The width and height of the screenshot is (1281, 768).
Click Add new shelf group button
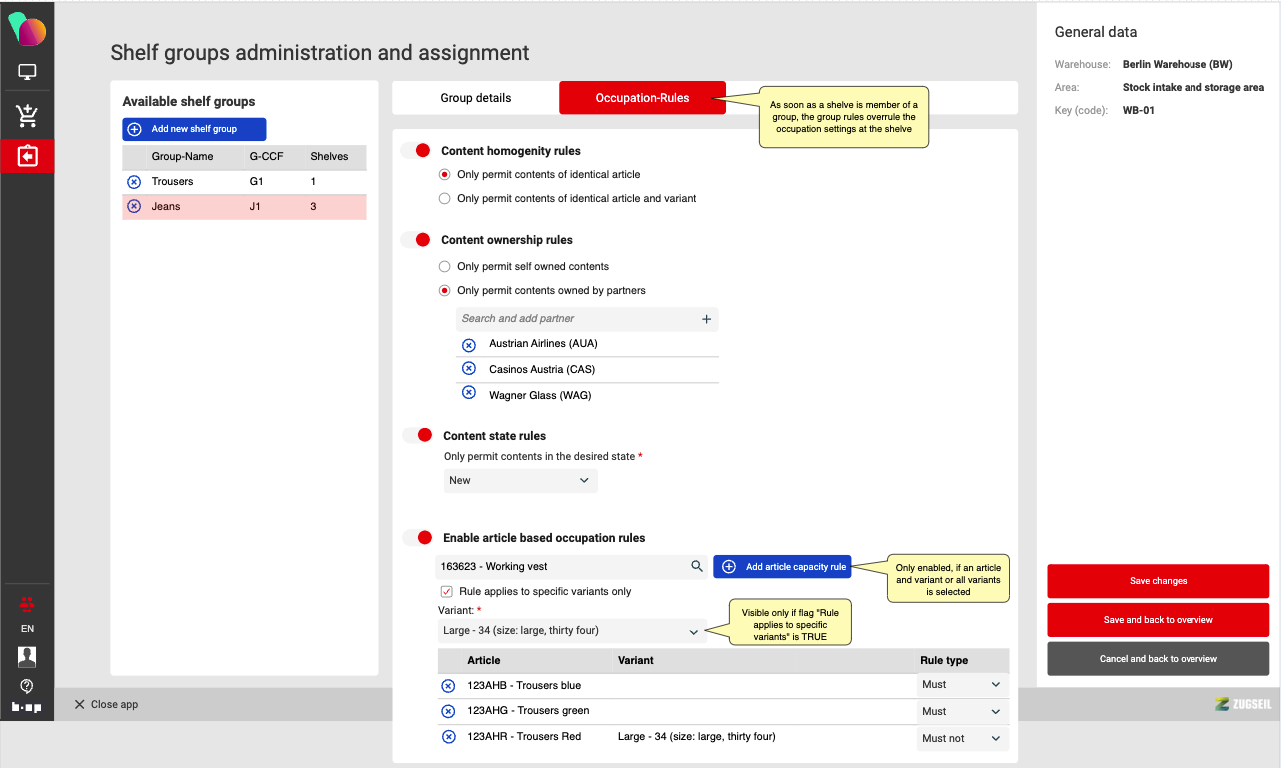pos(194,129)
